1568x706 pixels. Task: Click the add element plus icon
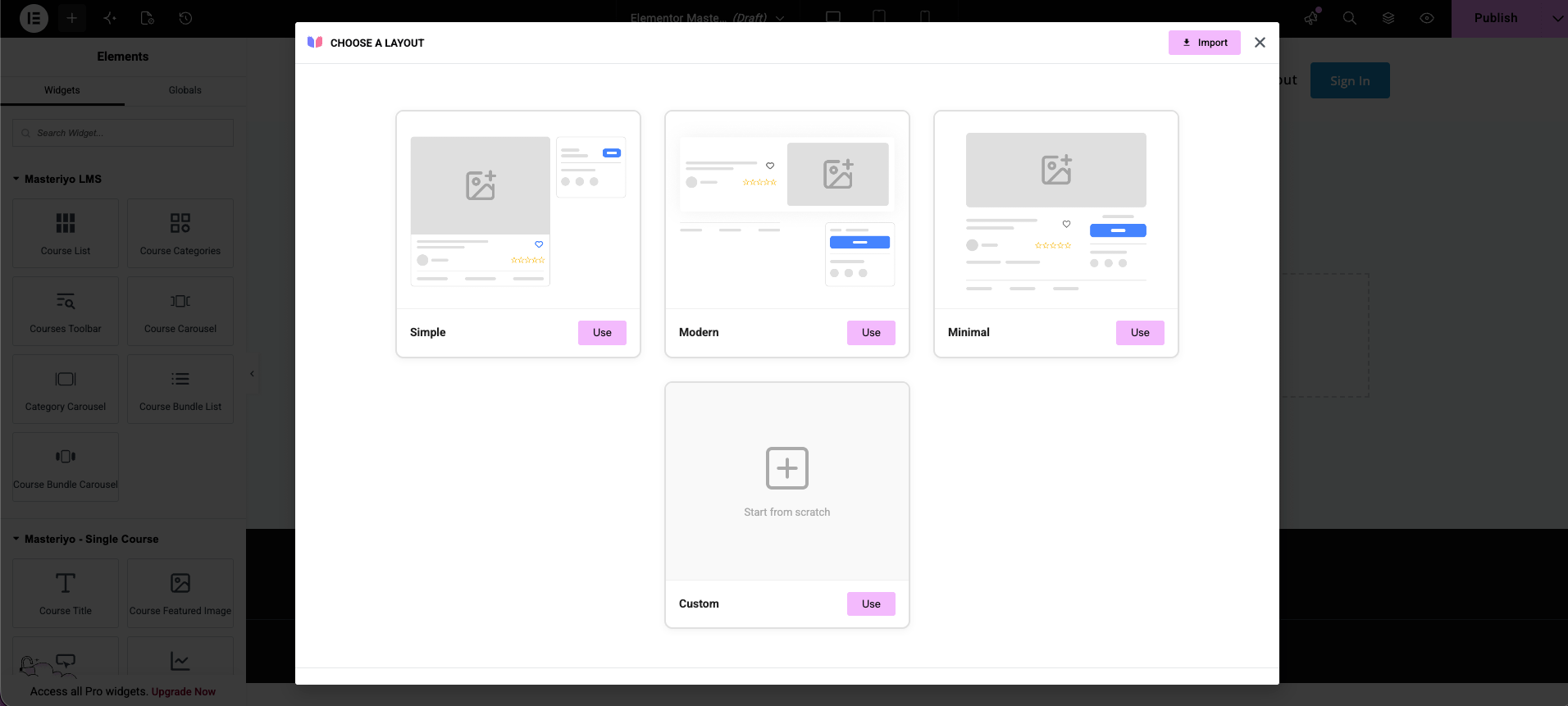72,18
